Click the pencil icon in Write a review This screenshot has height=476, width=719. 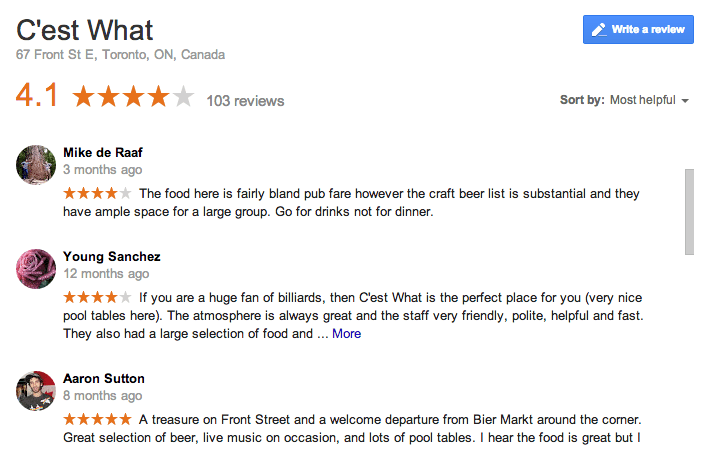(598, 30)
